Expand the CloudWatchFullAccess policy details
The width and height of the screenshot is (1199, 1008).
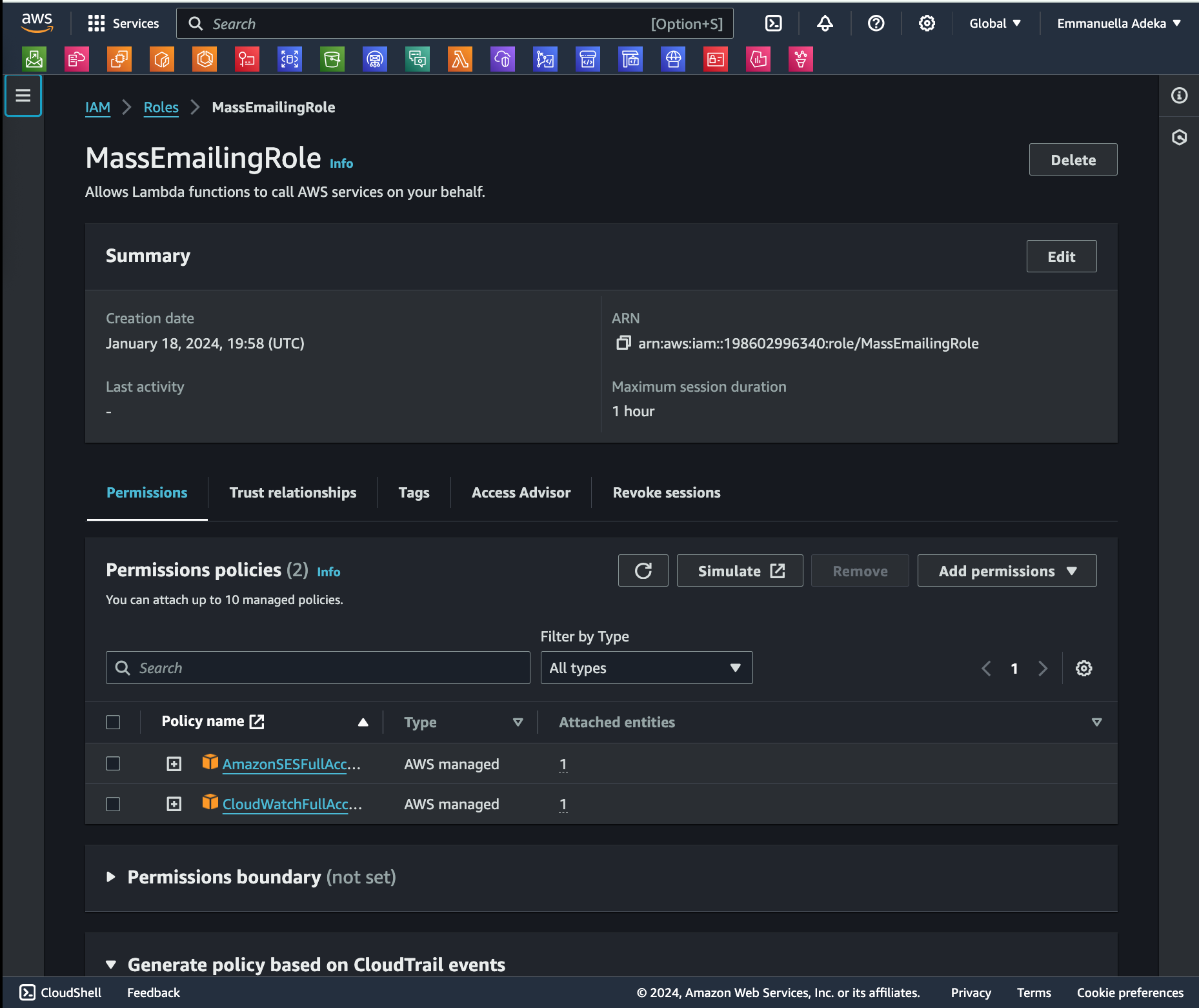tap(174, 804)
